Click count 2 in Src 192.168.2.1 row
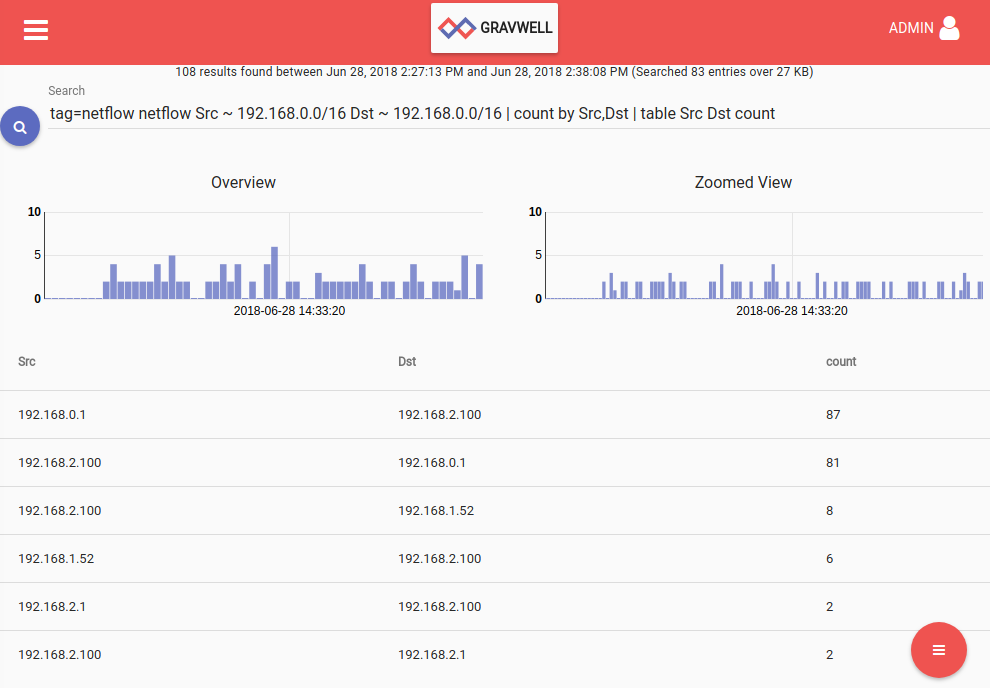The image size is (990, 688). [830, 607]
